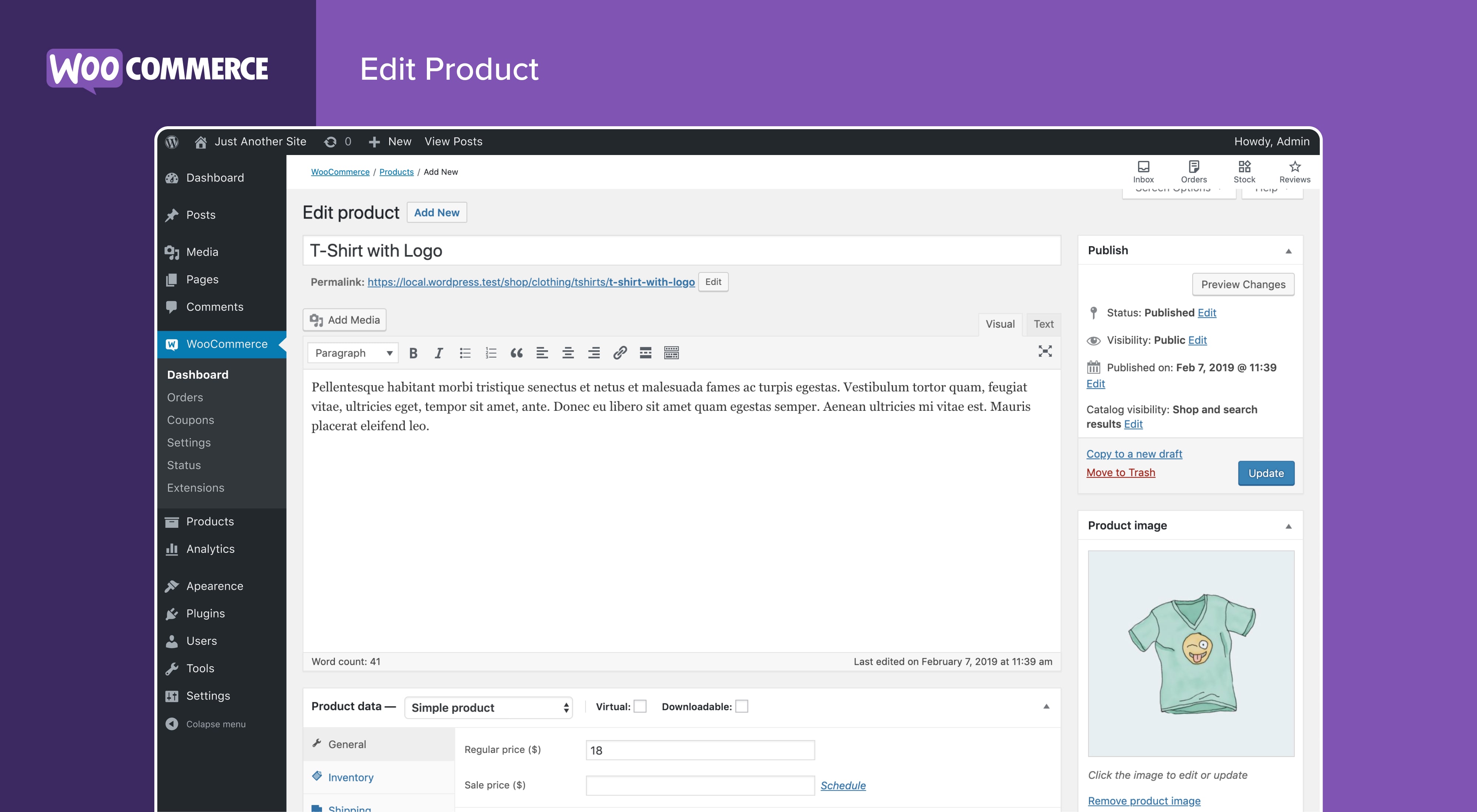Insert a link in the description
Viewport: 1477px width, 812px height.
click(x=620, y=353)
